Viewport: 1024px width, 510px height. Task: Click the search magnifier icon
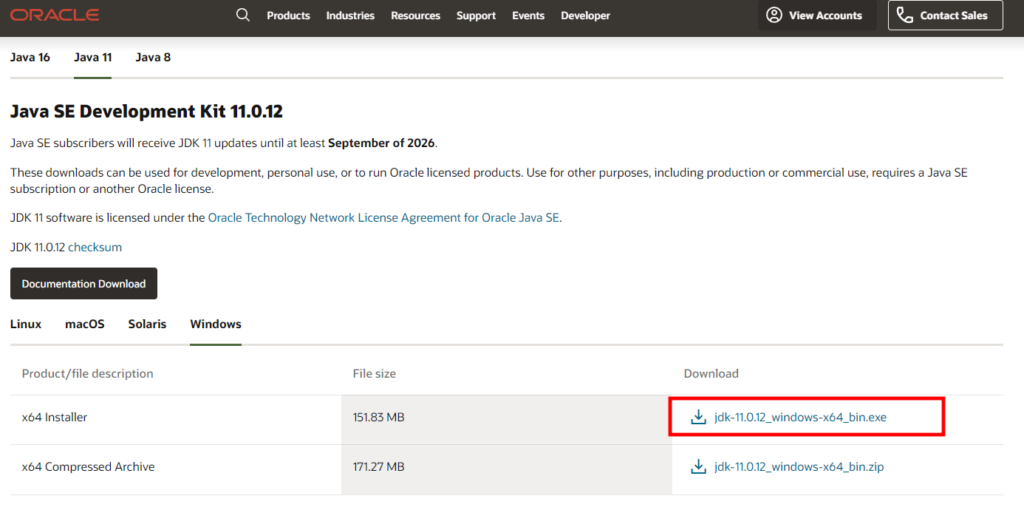click(243, 15)
